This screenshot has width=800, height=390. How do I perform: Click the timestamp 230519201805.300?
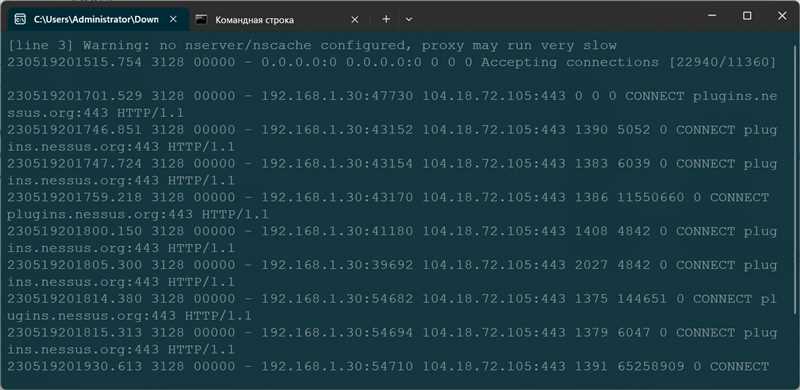tap(74, 265)
